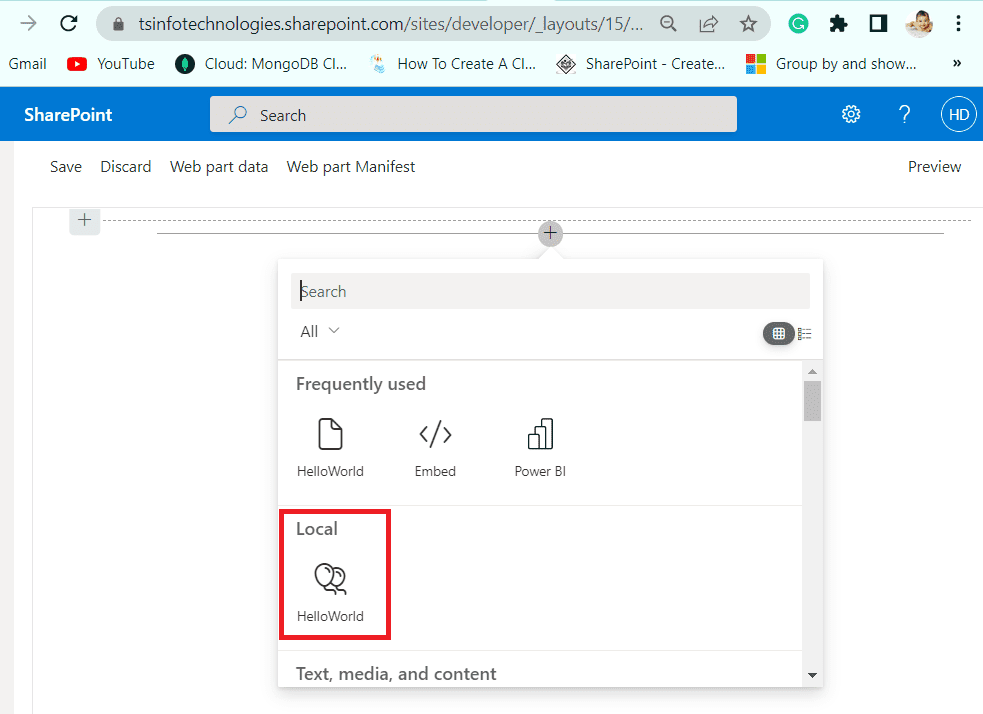Image resolution: width=983 pixels, height=714 pixels.
Task: Click Text, media, and content heading
Action: tap(396, 673)
